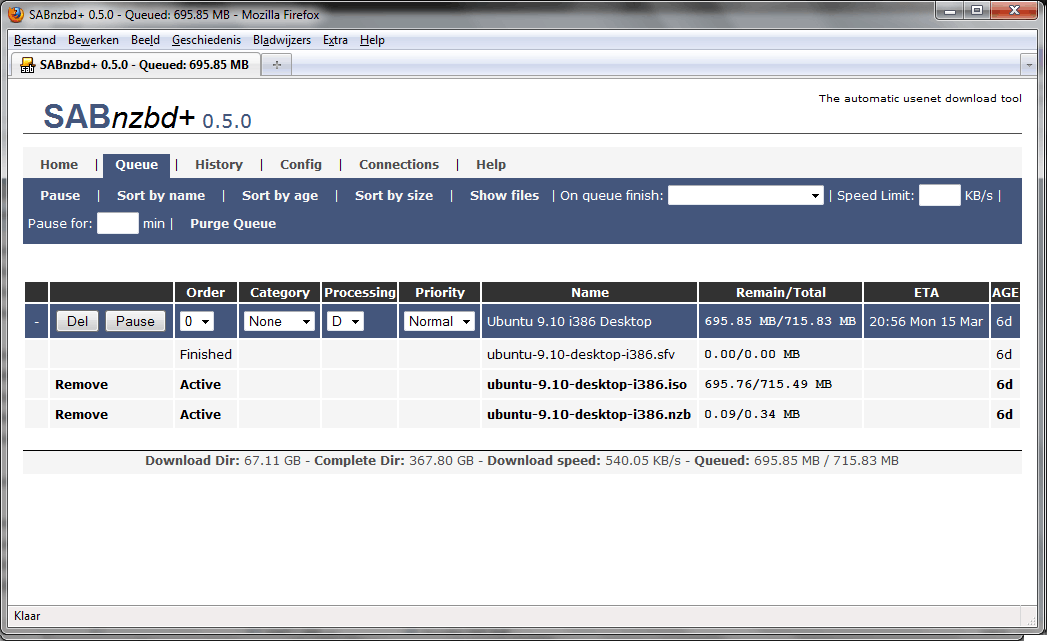This screenshot has height=641, width=1047.
Task: Open the History page
Action: tap(219, 164)
